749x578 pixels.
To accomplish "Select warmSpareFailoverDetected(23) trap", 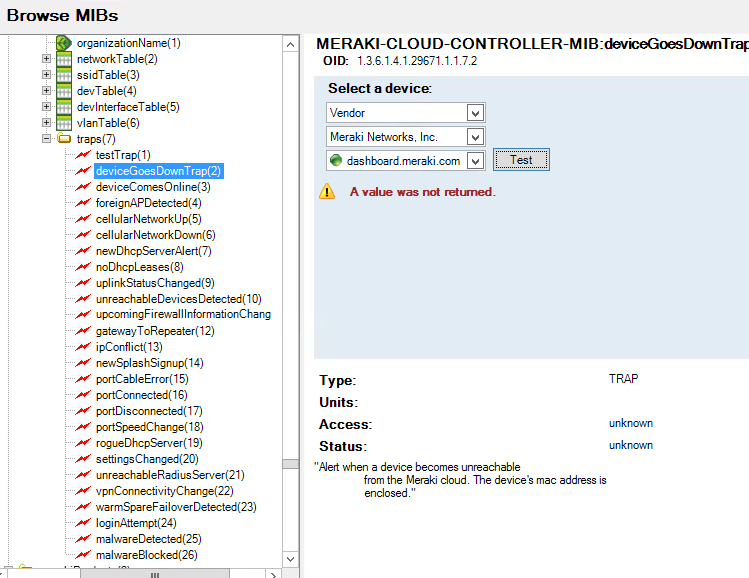I will click(176, 507).
